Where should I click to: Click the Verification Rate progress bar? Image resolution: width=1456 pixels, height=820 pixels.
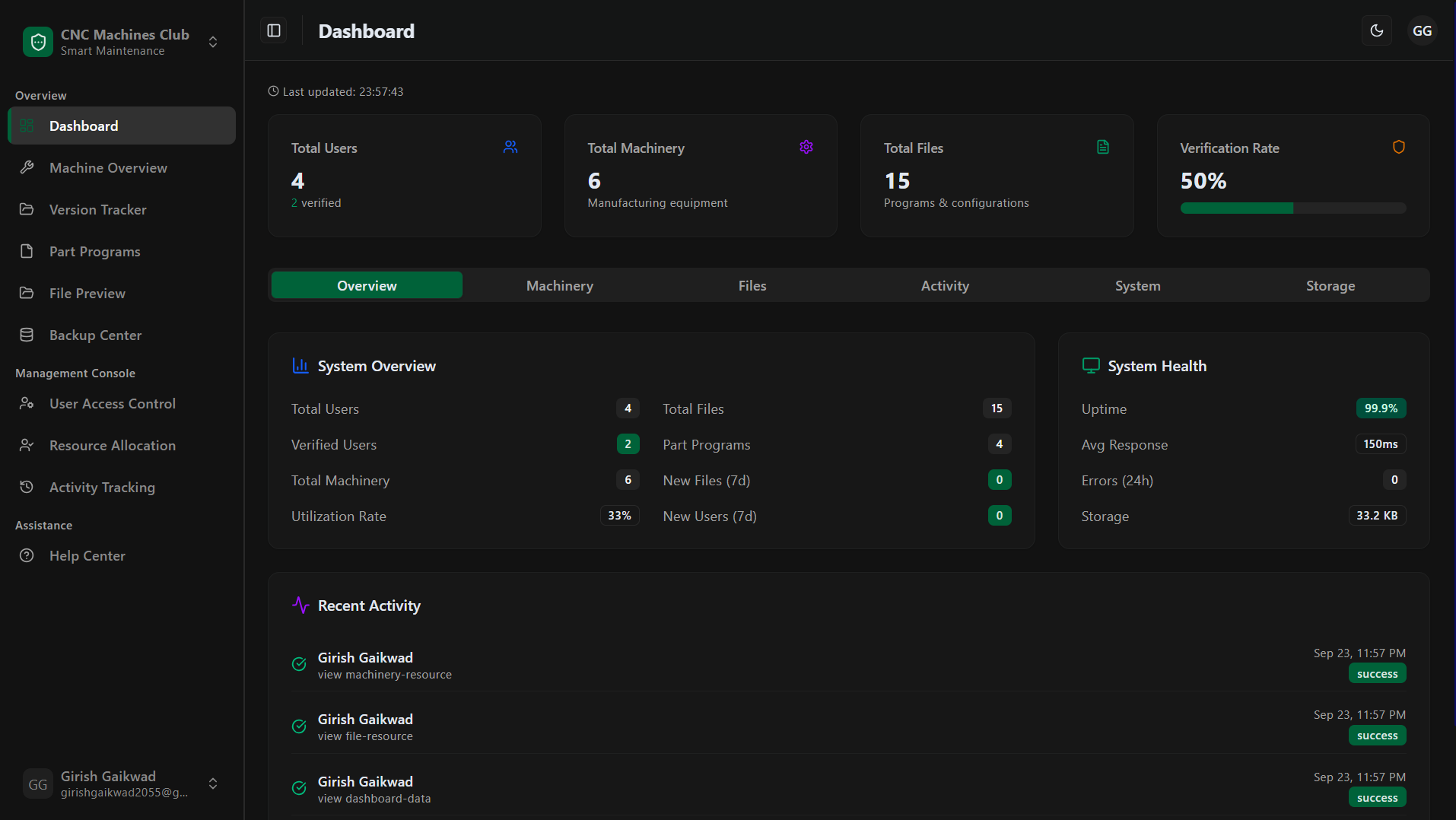coord(1292,208)
